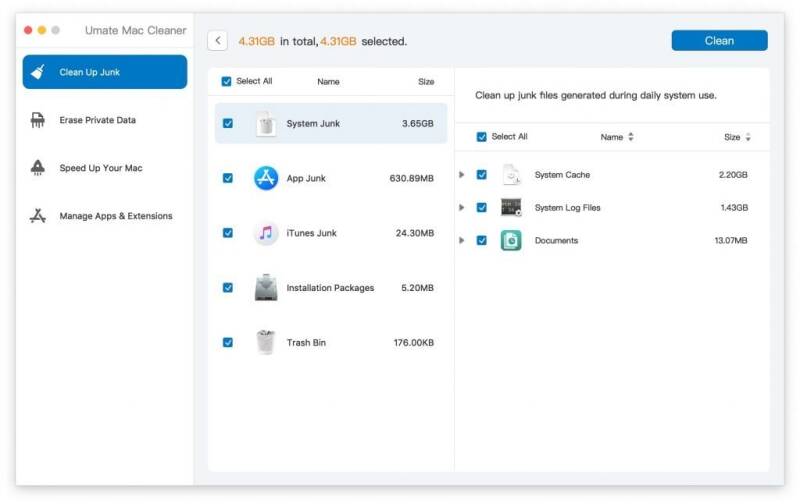Sort details list by Size arrows
The width and height of the screenshot is (800, 504).
748,137
